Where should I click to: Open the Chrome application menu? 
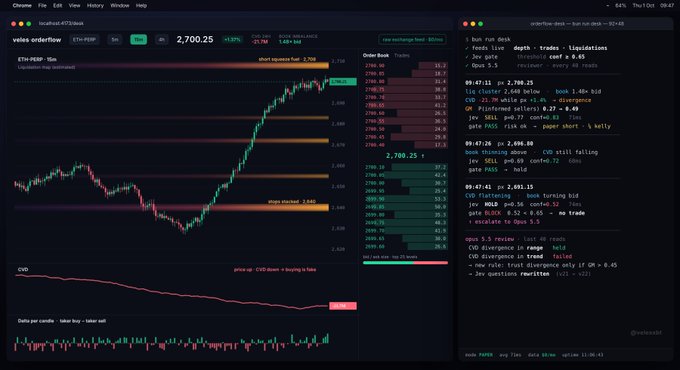pyautogui.click(x=22, y=6)
